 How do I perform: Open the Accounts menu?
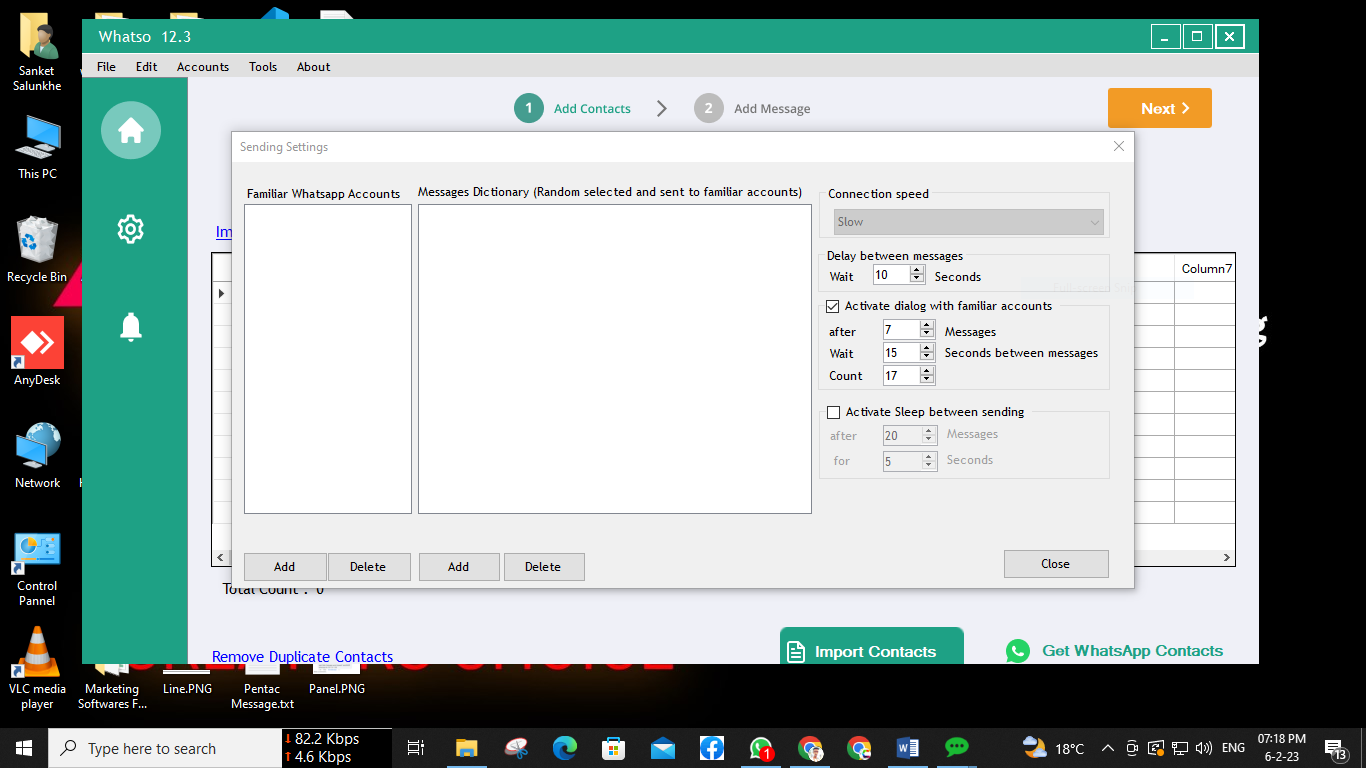[203, 67]
